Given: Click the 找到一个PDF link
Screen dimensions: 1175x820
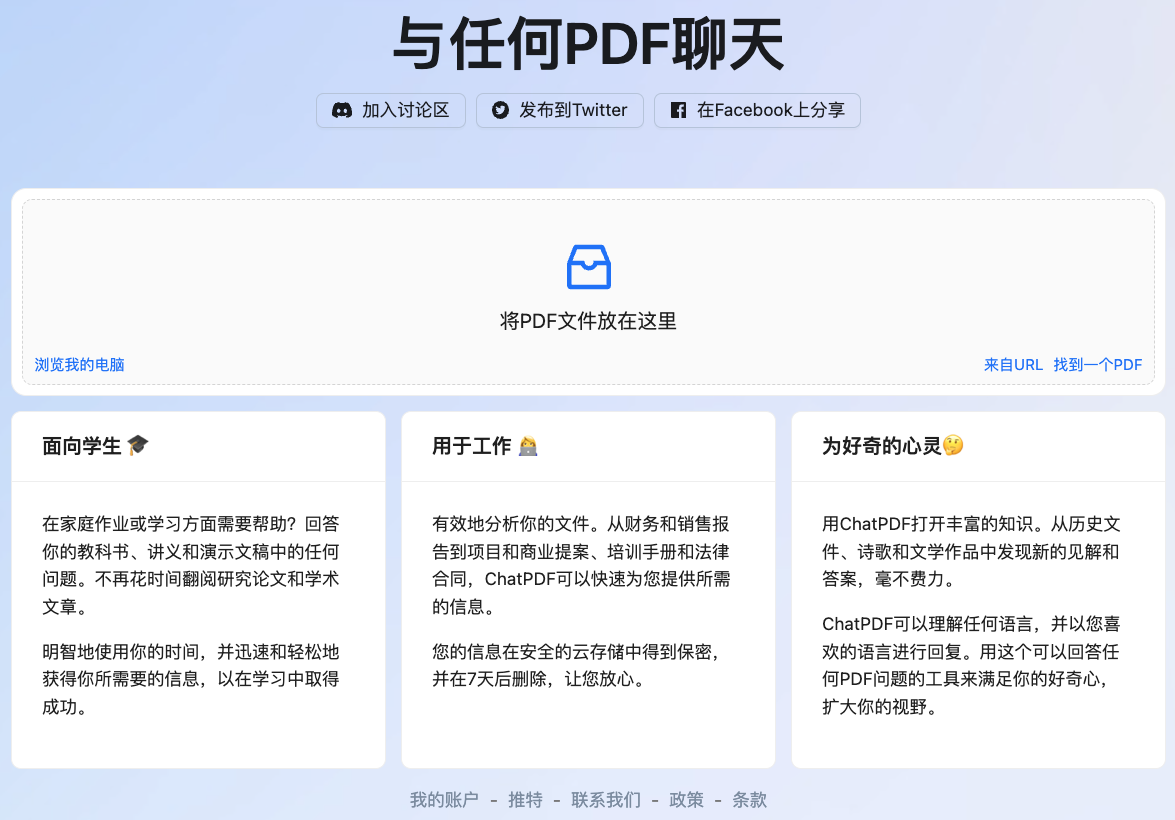Looking at the screenshot, I should [x=1097, y=365].
